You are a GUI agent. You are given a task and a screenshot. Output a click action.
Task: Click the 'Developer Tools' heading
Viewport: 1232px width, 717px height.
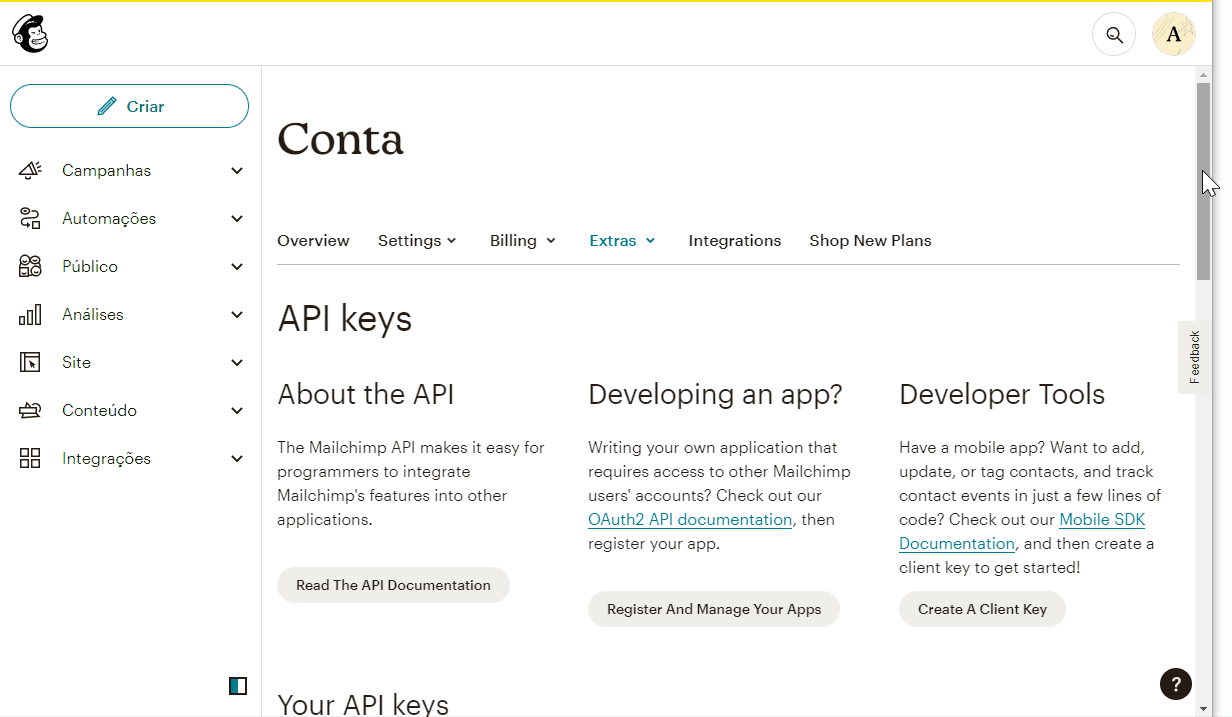click(x=1002, y=395)
